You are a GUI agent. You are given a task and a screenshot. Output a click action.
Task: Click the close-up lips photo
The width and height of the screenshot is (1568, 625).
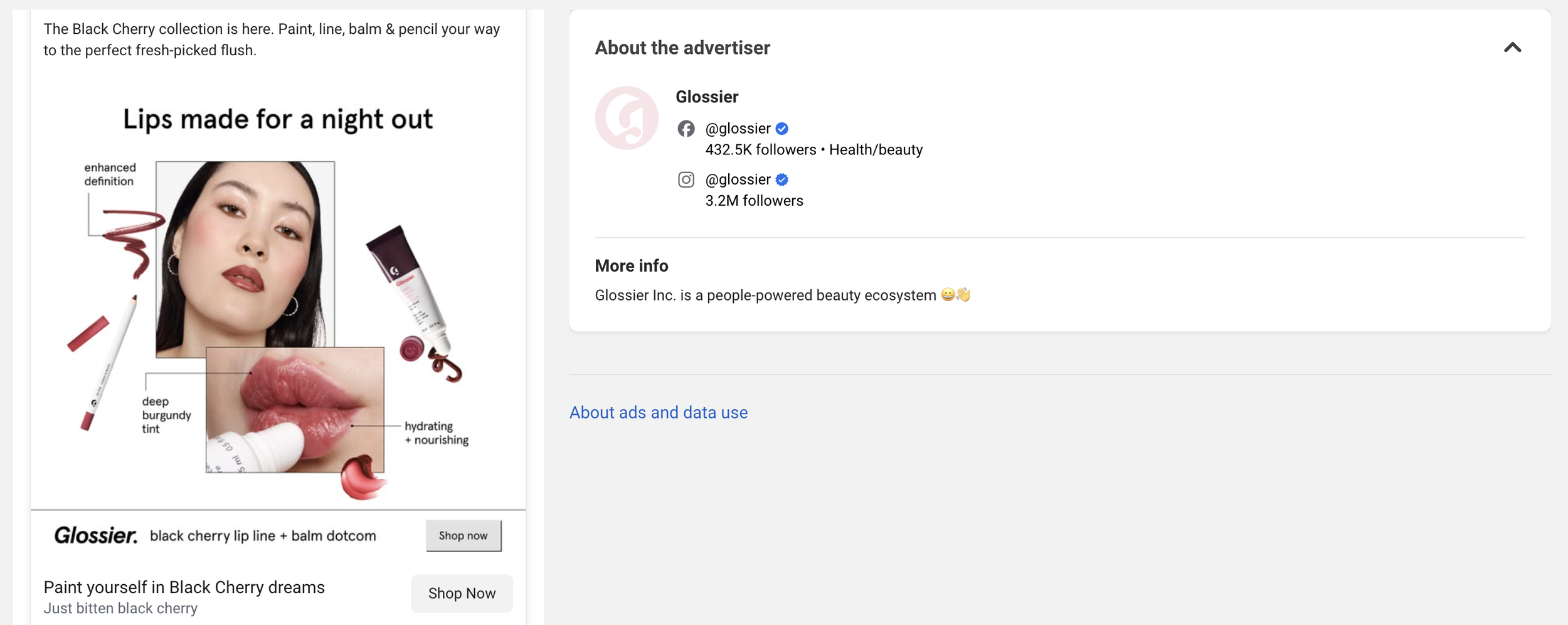click(295, 410)
